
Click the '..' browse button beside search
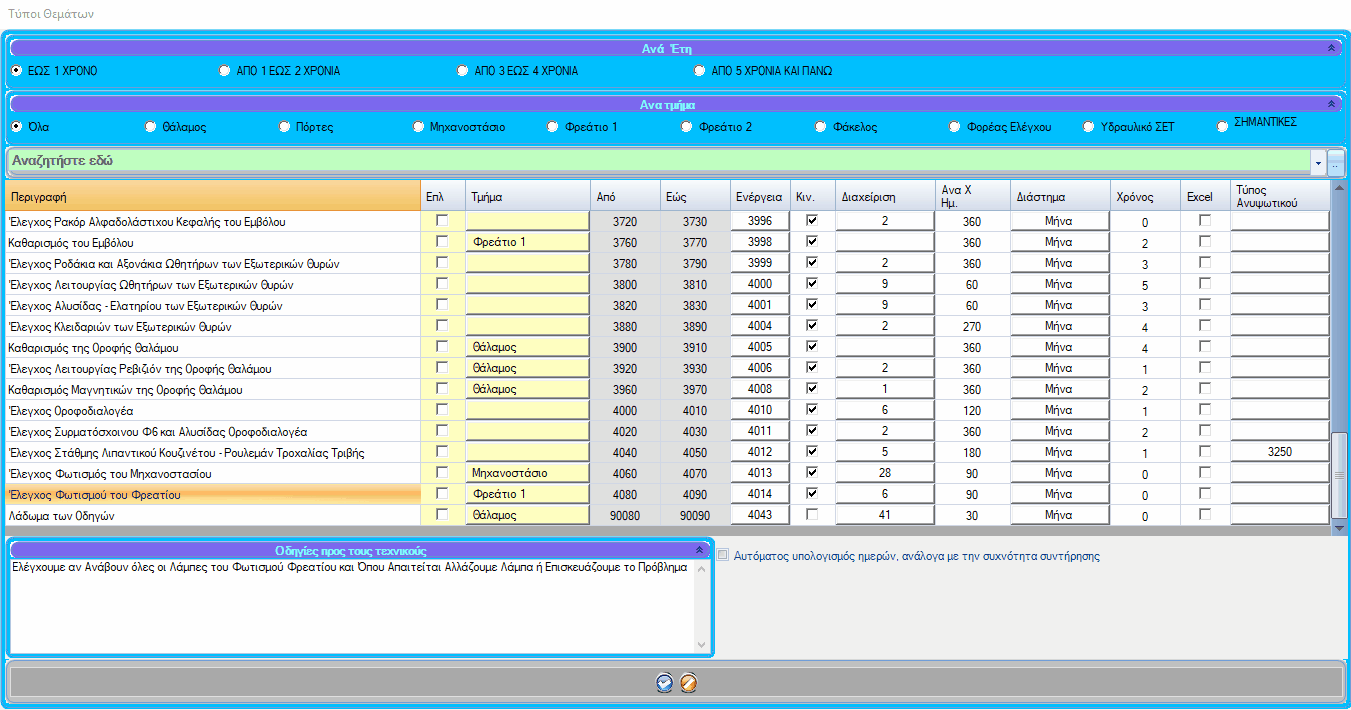1336,163
